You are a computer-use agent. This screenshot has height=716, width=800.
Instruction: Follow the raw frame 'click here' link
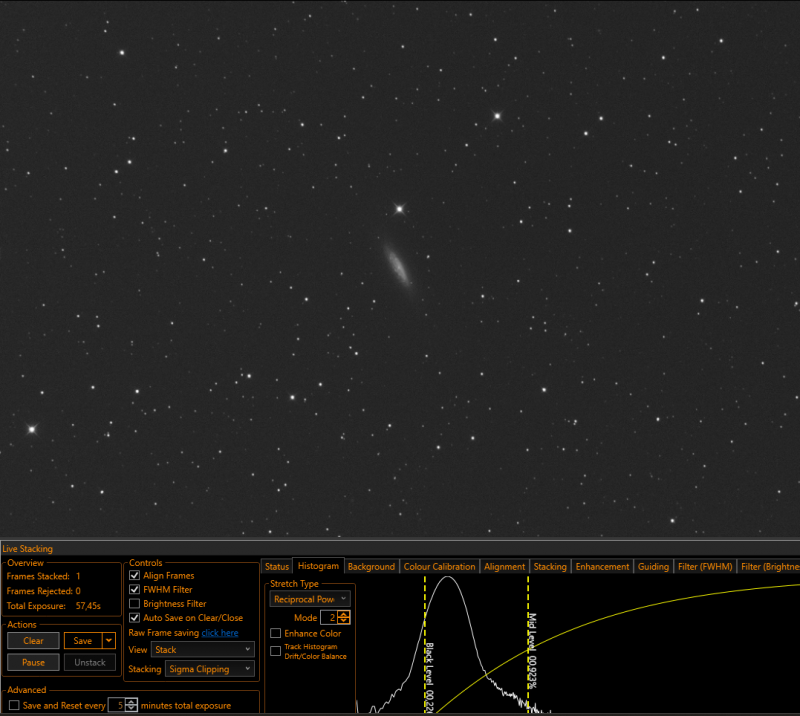[220, 633]
